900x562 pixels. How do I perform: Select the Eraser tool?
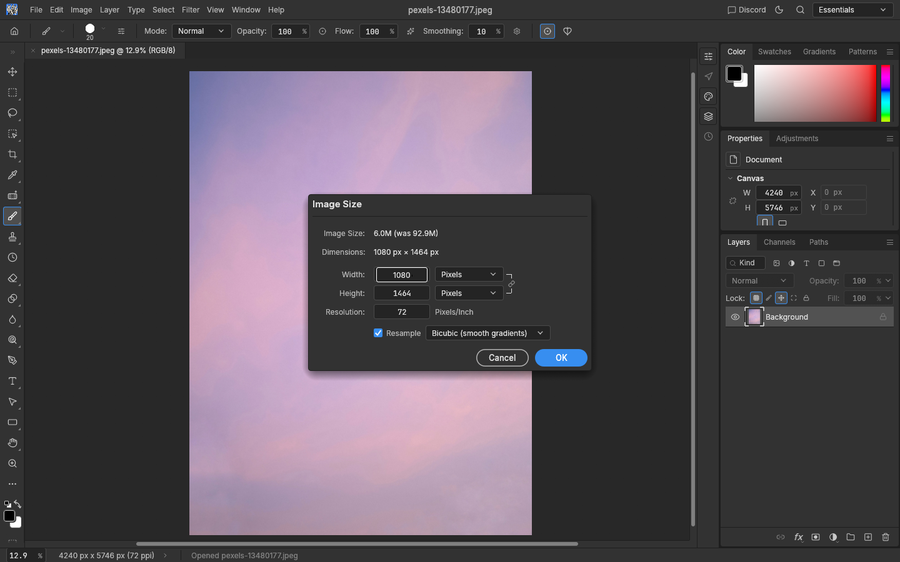[12, 278]
